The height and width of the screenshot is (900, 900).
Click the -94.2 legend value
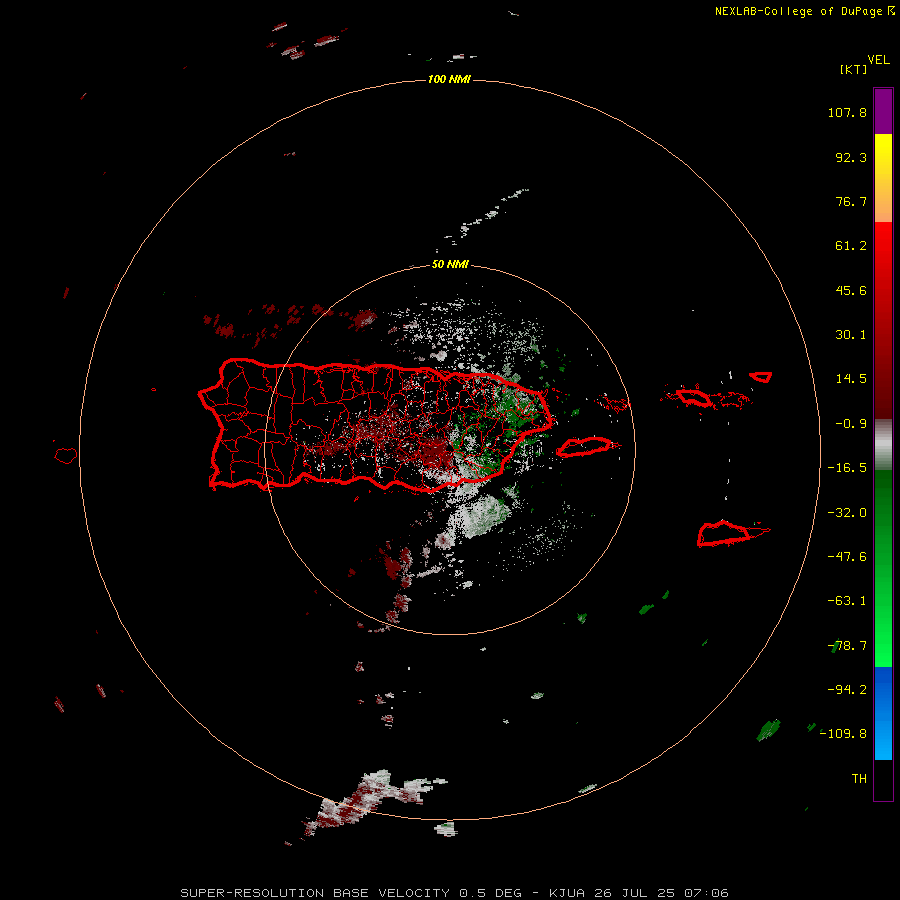point(847,689)
